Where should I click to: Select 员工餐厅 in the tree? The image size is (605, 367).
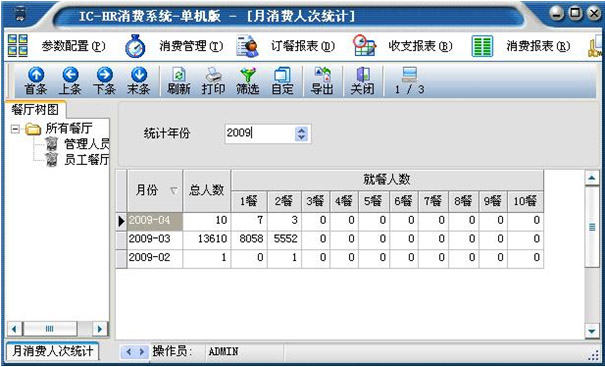pos(86,159)
